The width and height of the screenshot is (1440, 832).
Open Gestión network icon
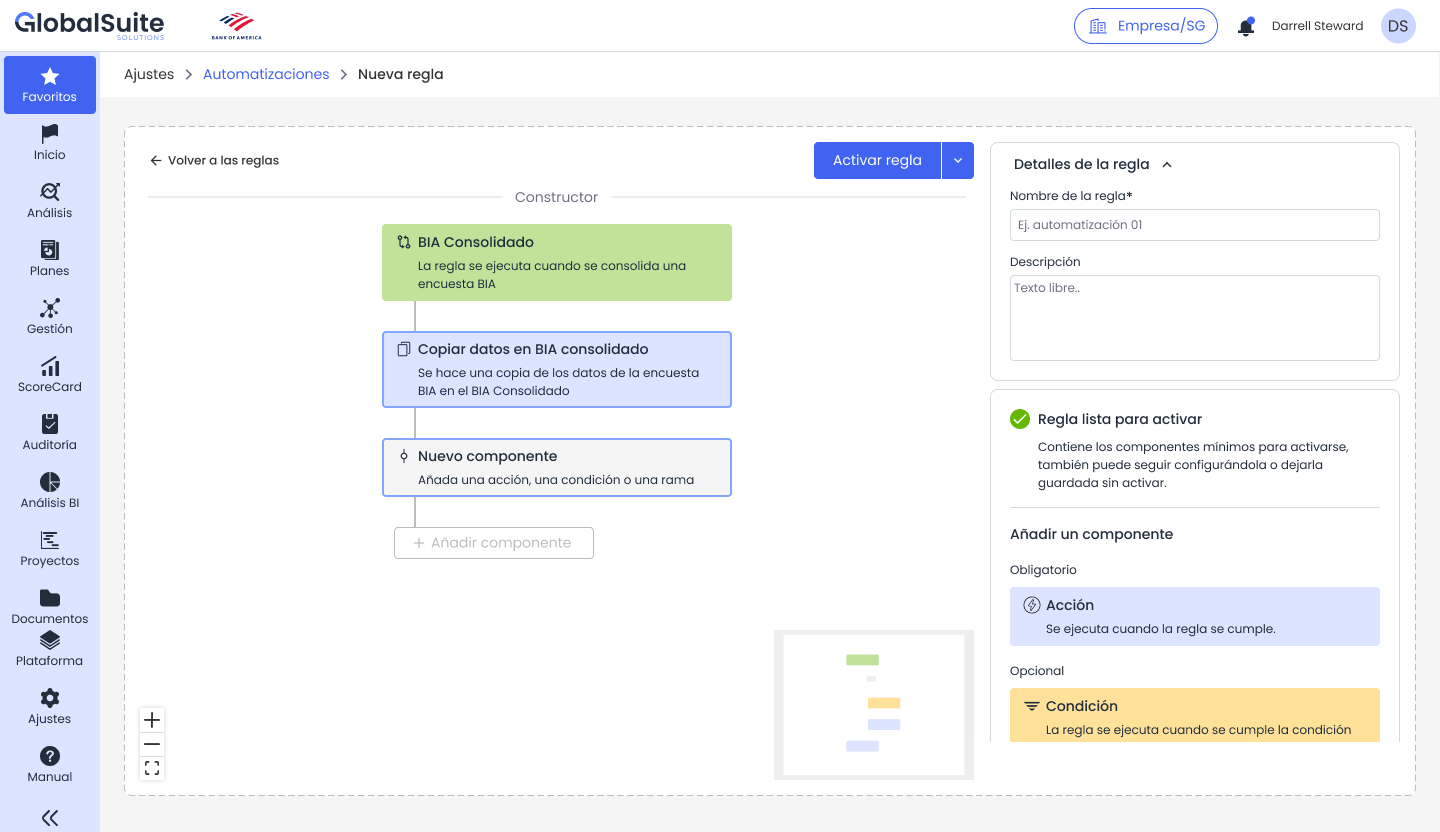tap(50, 307)
